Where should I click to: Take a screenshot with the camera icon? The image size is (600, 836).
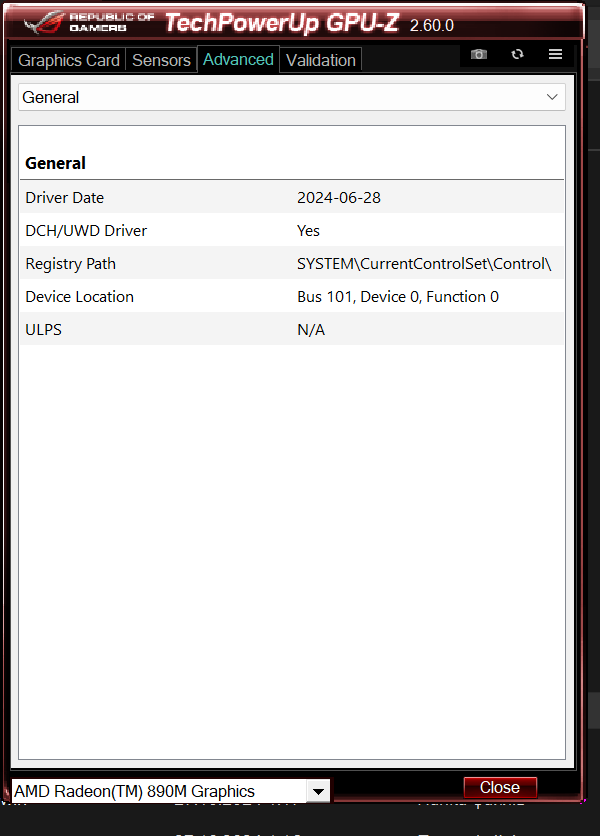479,54
